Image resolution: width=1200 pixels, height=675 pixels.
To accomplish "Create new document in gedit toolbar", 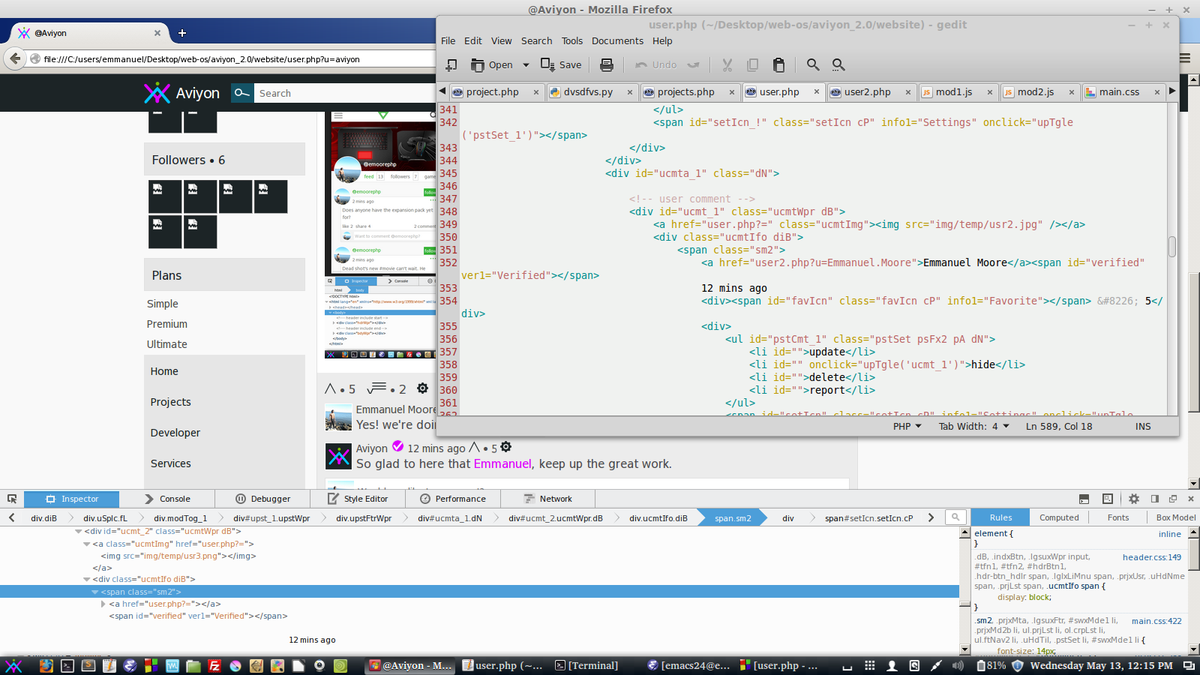I will pyautogui.click(x=451, y=65).
